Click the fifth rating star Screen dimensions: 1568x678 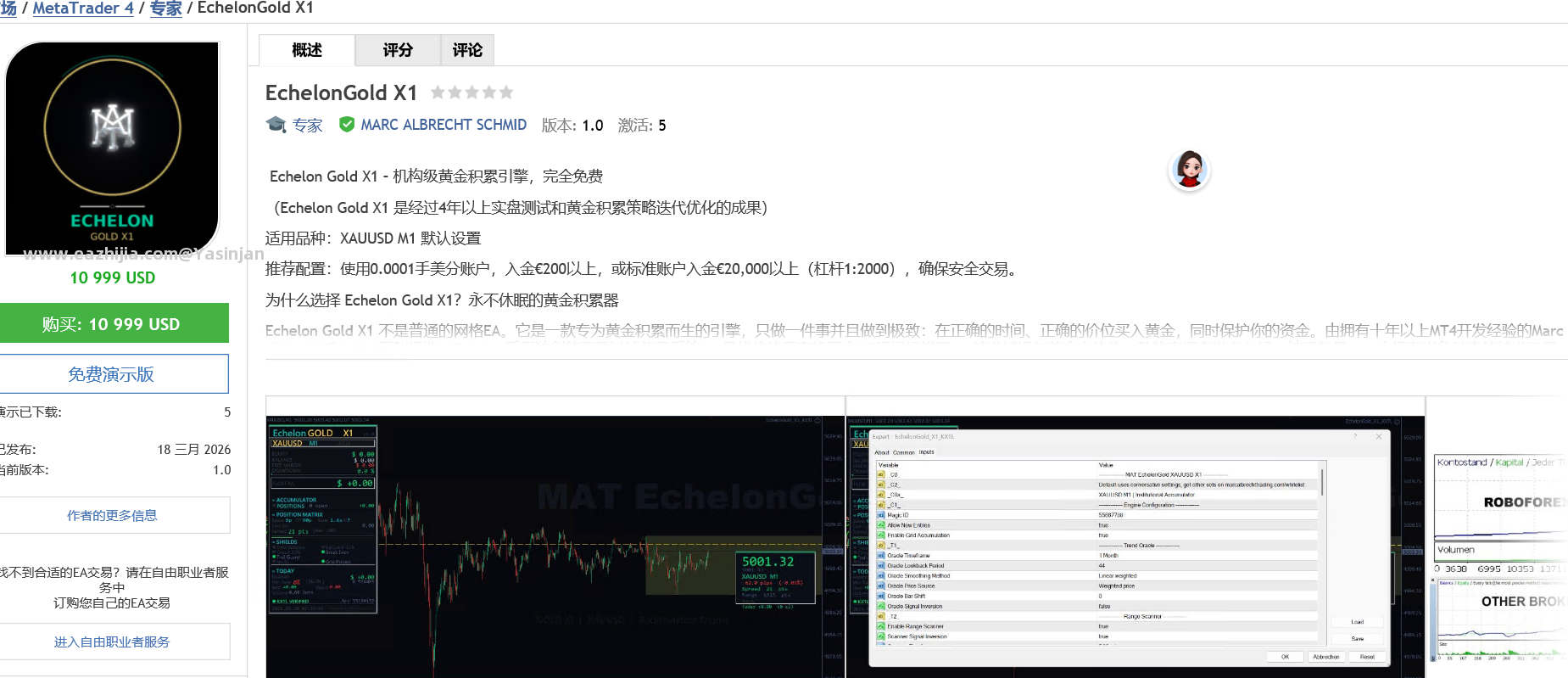click(x=506, y=92)
